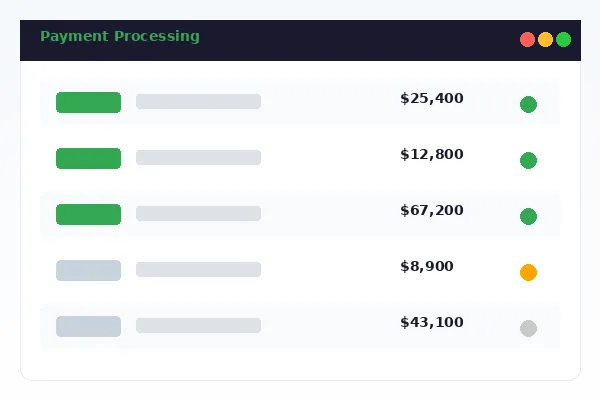The height and width of the screenshot is (400, 600).
Task: Click the Payment Processing title
Action: pos(120,37)
